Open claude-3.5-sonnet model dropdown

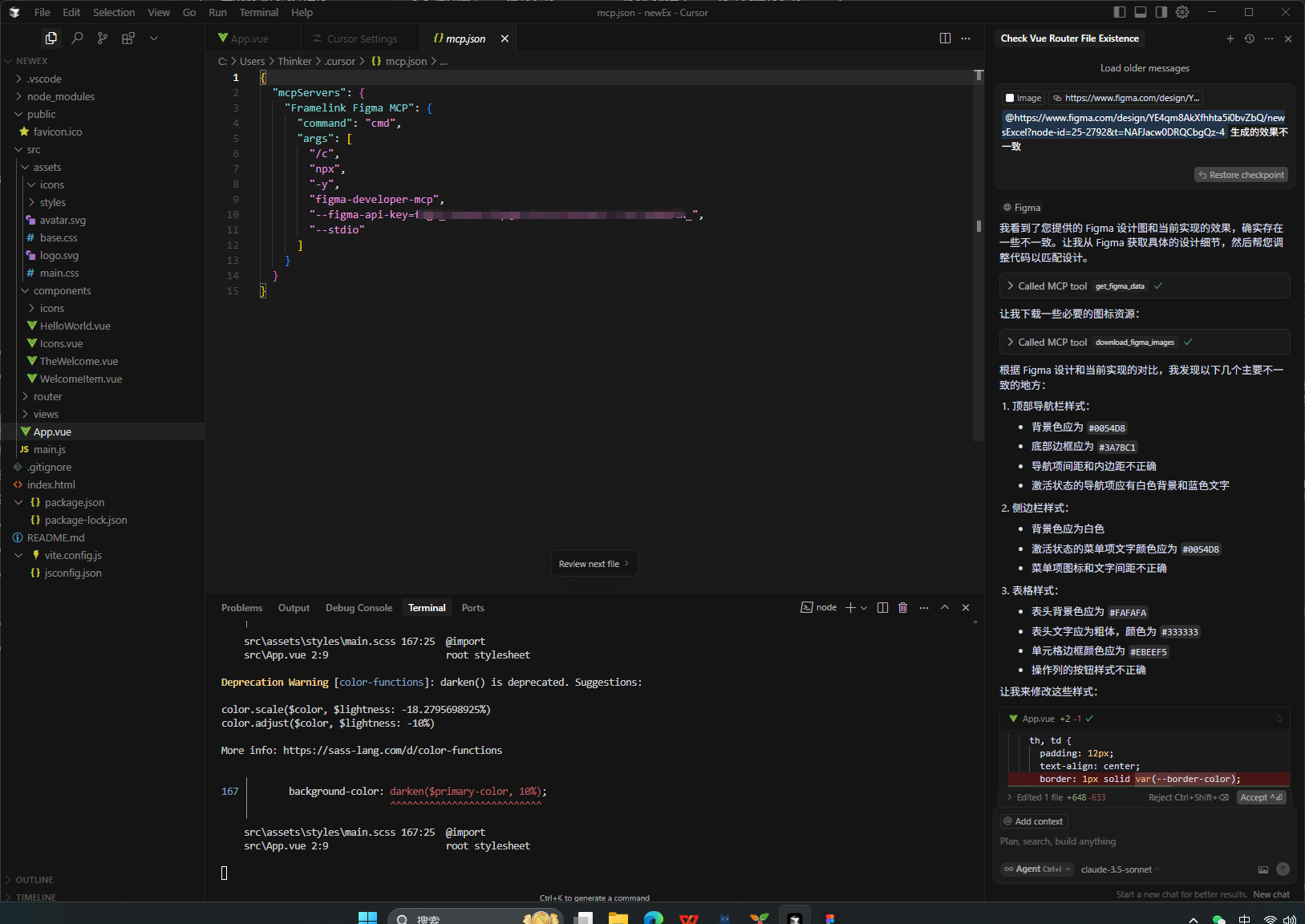1120,869
